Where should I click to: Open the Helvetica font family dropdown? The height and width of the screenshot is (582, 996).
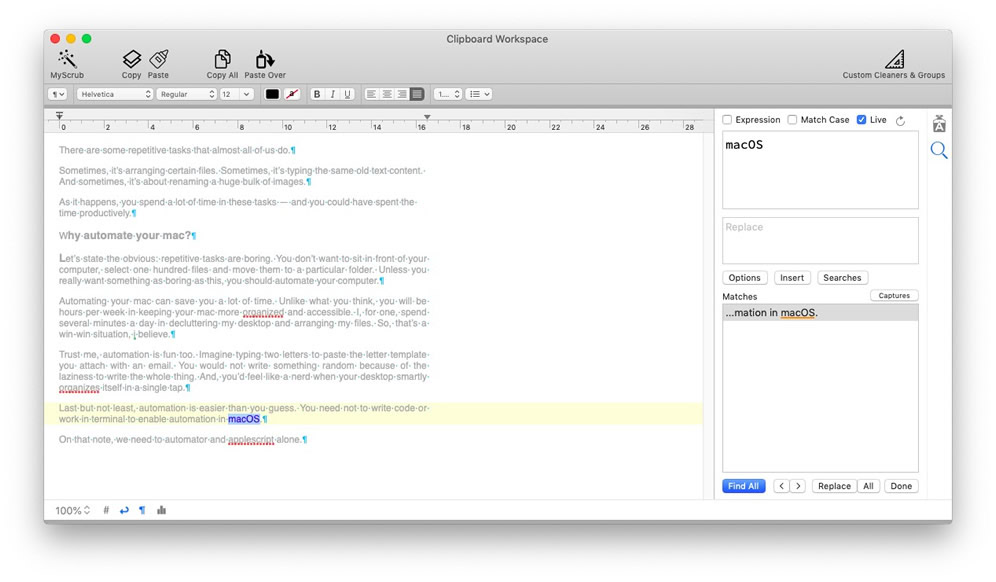(x=115, y=94)
